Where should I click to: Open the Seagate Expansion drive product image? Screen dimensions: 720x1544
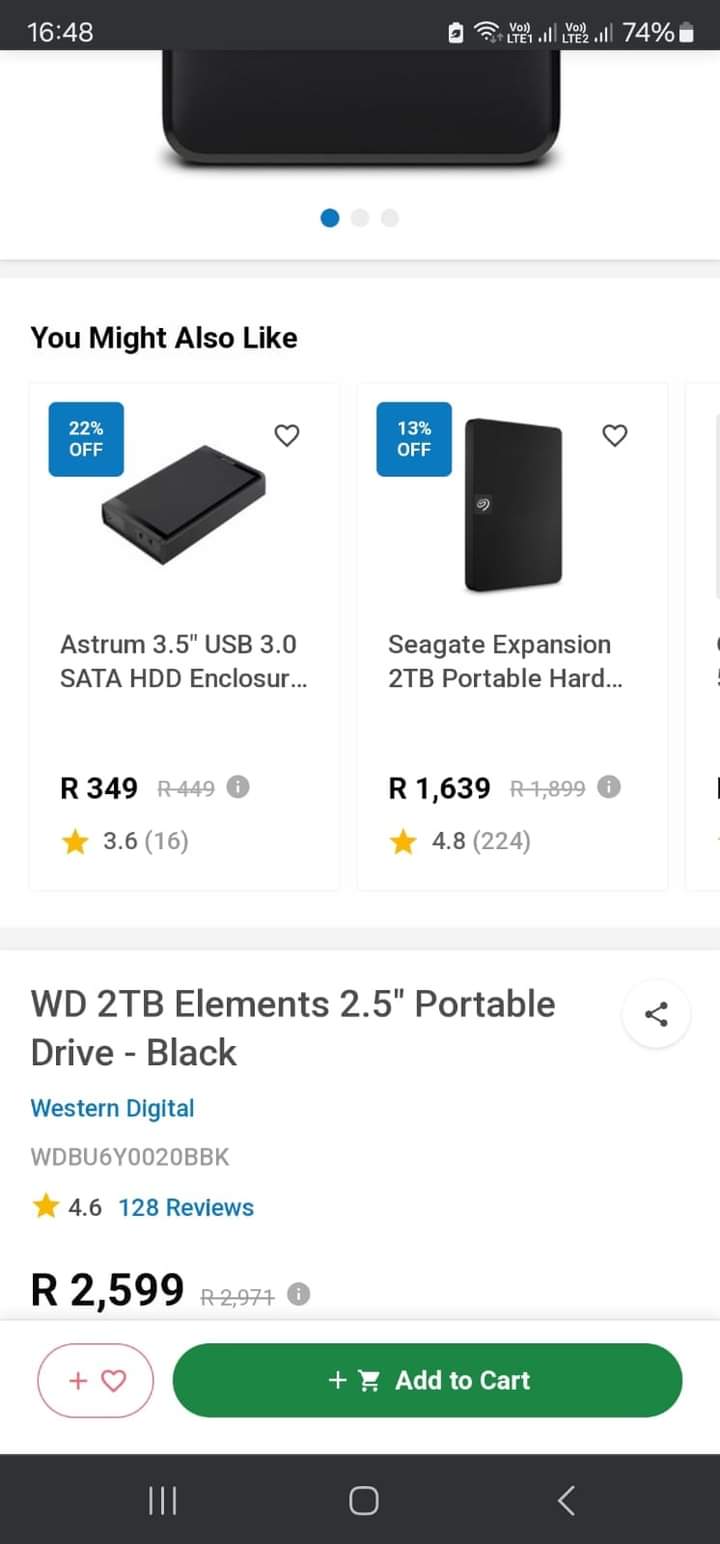(513, 505)
